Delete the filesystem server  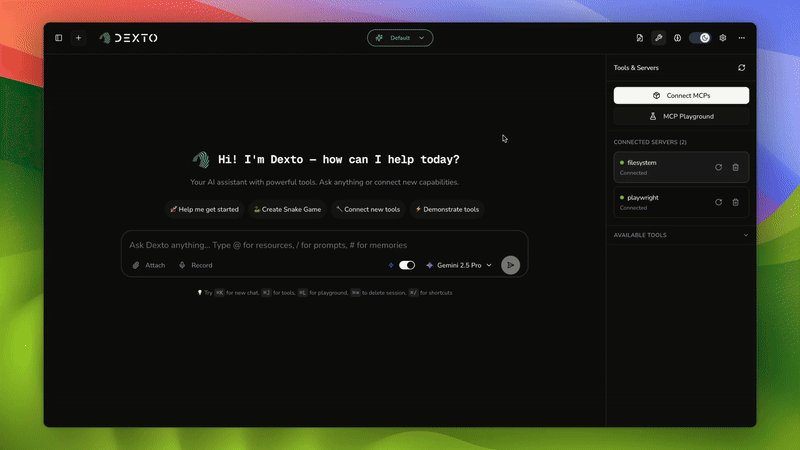coord(736,167)
